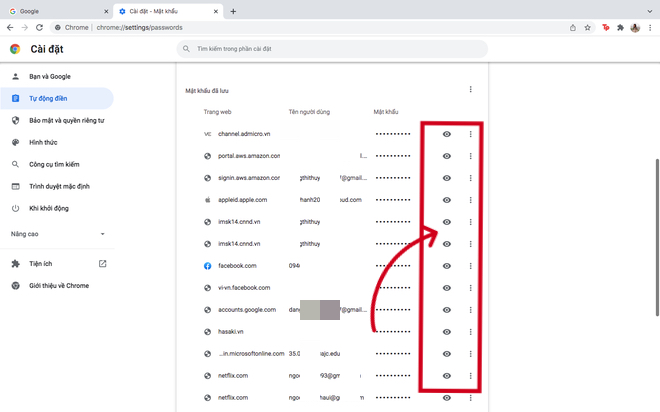Open the extensions puzzle icon

[x=620, y=28]
